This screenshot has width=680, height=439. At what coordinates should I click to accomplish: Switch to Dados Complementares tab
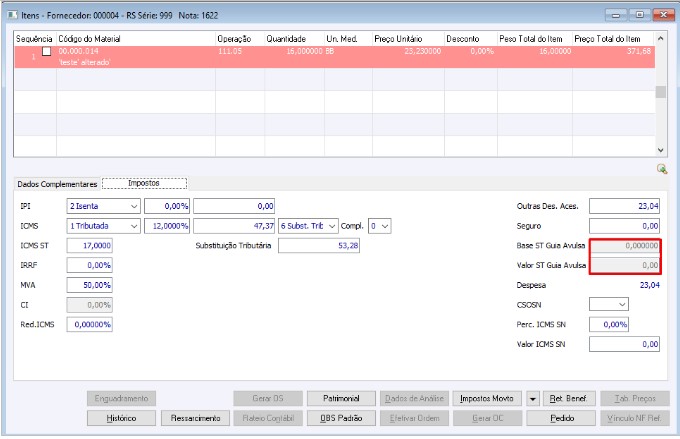tap(57, 184)
